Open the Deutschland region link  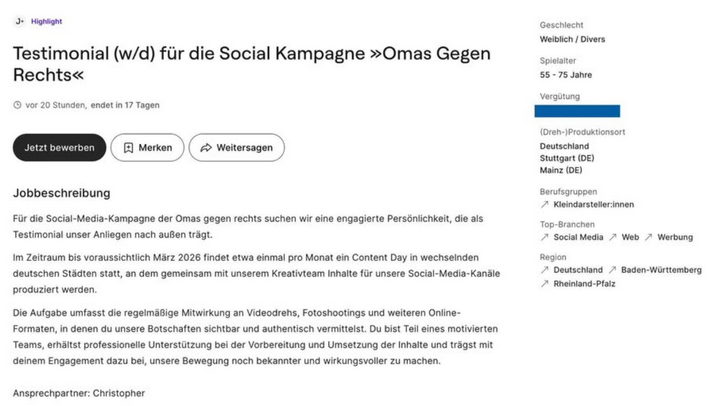click(578, 270)
